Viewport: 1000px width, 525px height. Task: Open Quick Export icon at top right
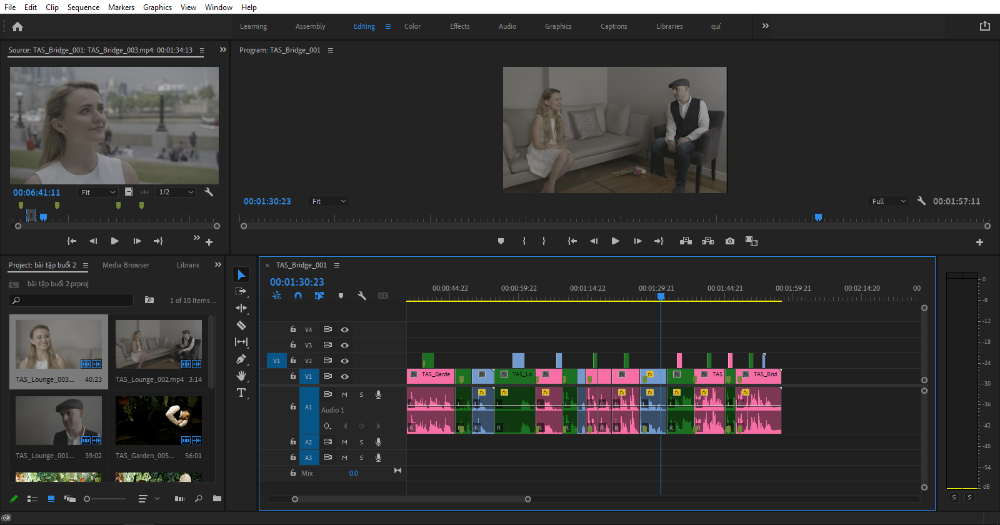pos(985,26)
